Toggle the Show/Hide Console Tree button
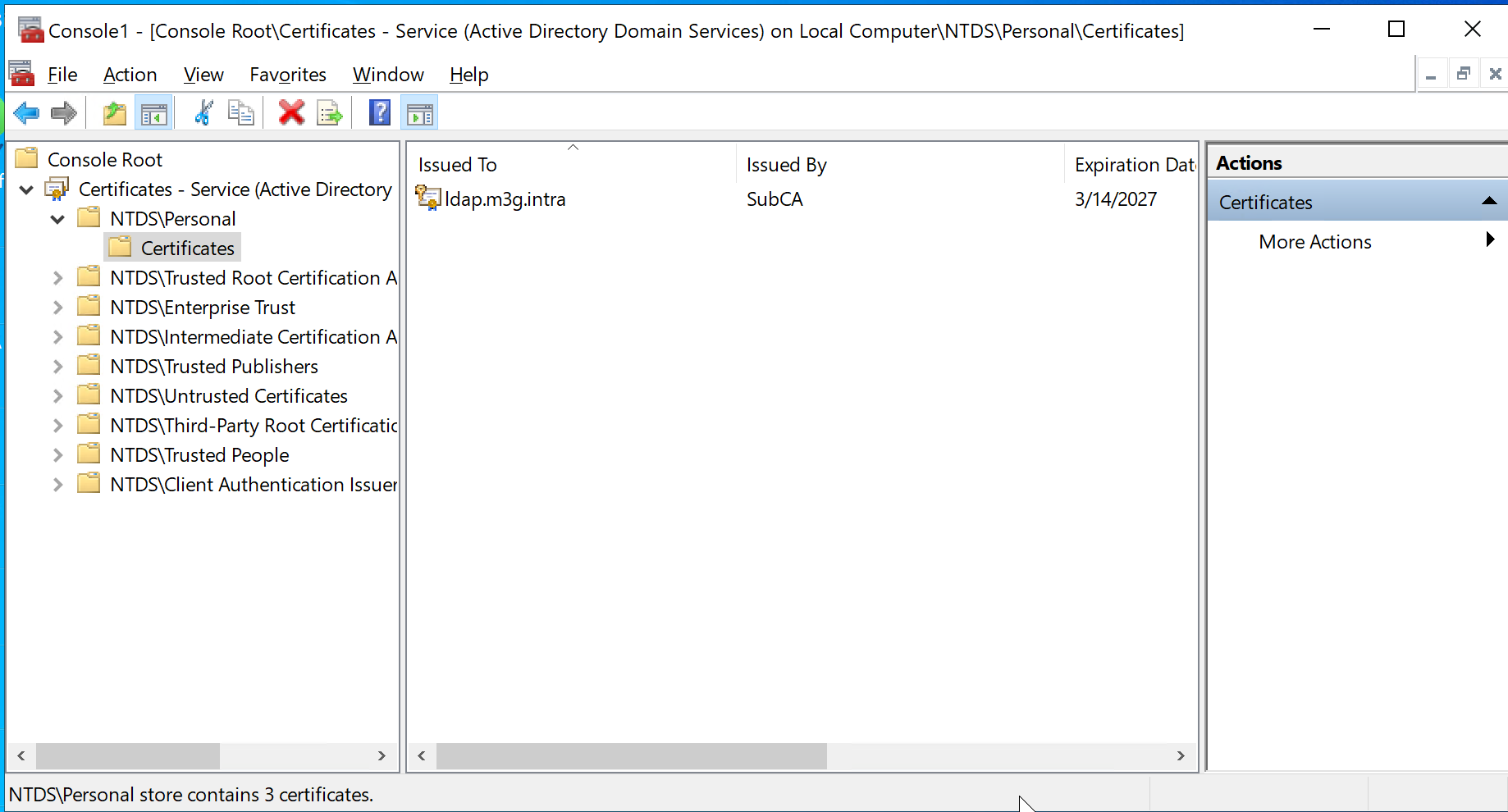This screenshot has width=1508, height=812. (153, 113)
